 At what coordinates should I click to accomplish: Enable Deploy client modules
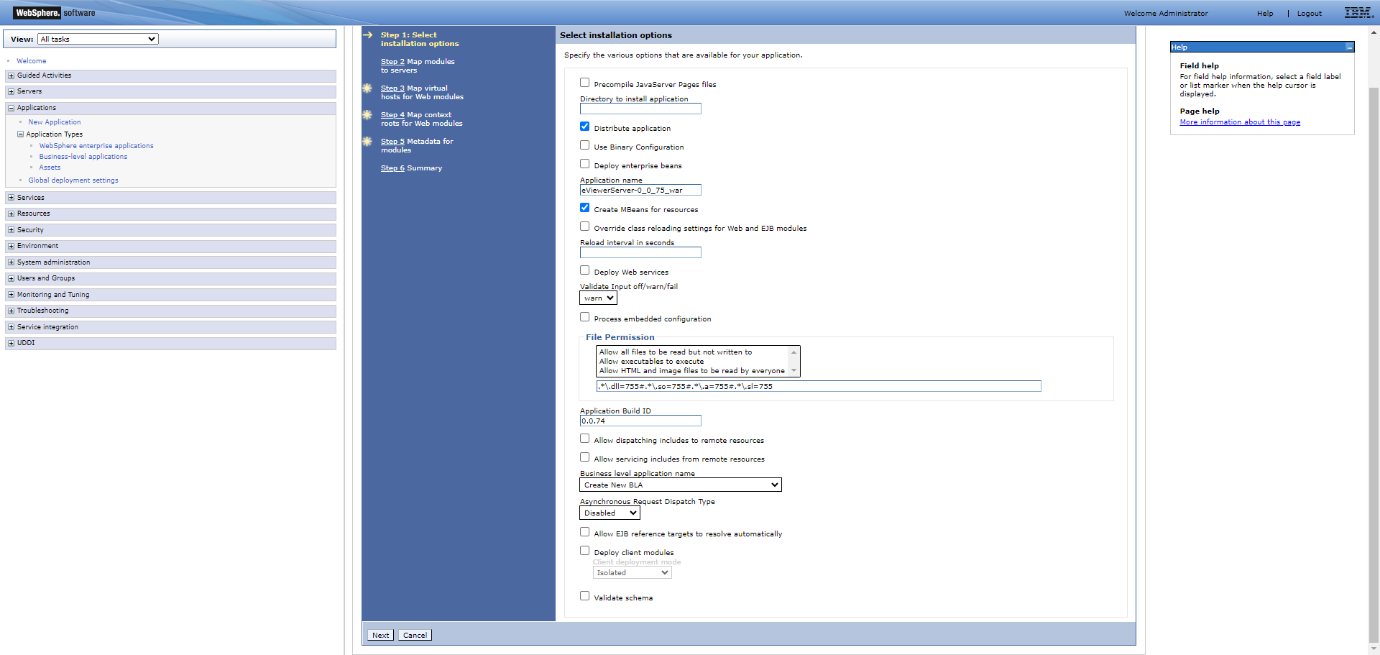coord(585,551)
